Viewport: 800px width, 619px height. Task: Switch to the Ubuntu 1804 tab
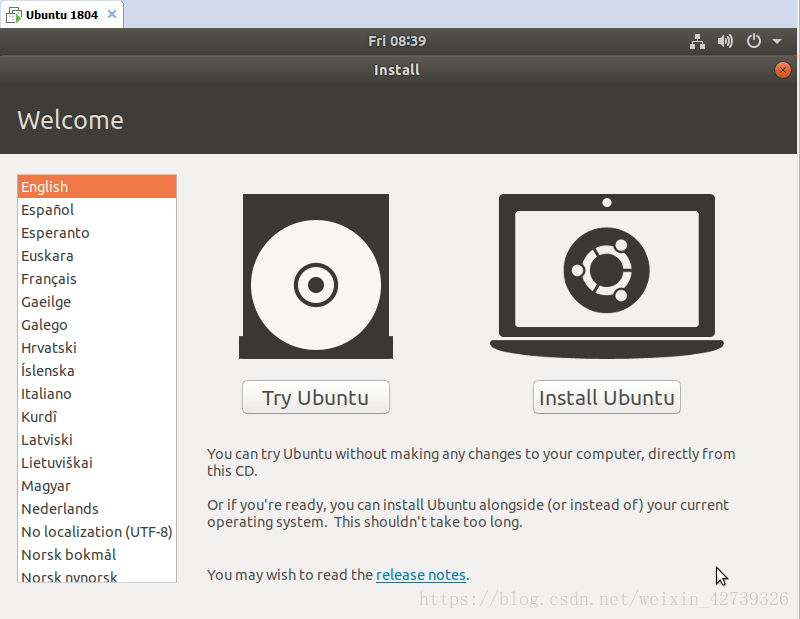tap(62, 15)
